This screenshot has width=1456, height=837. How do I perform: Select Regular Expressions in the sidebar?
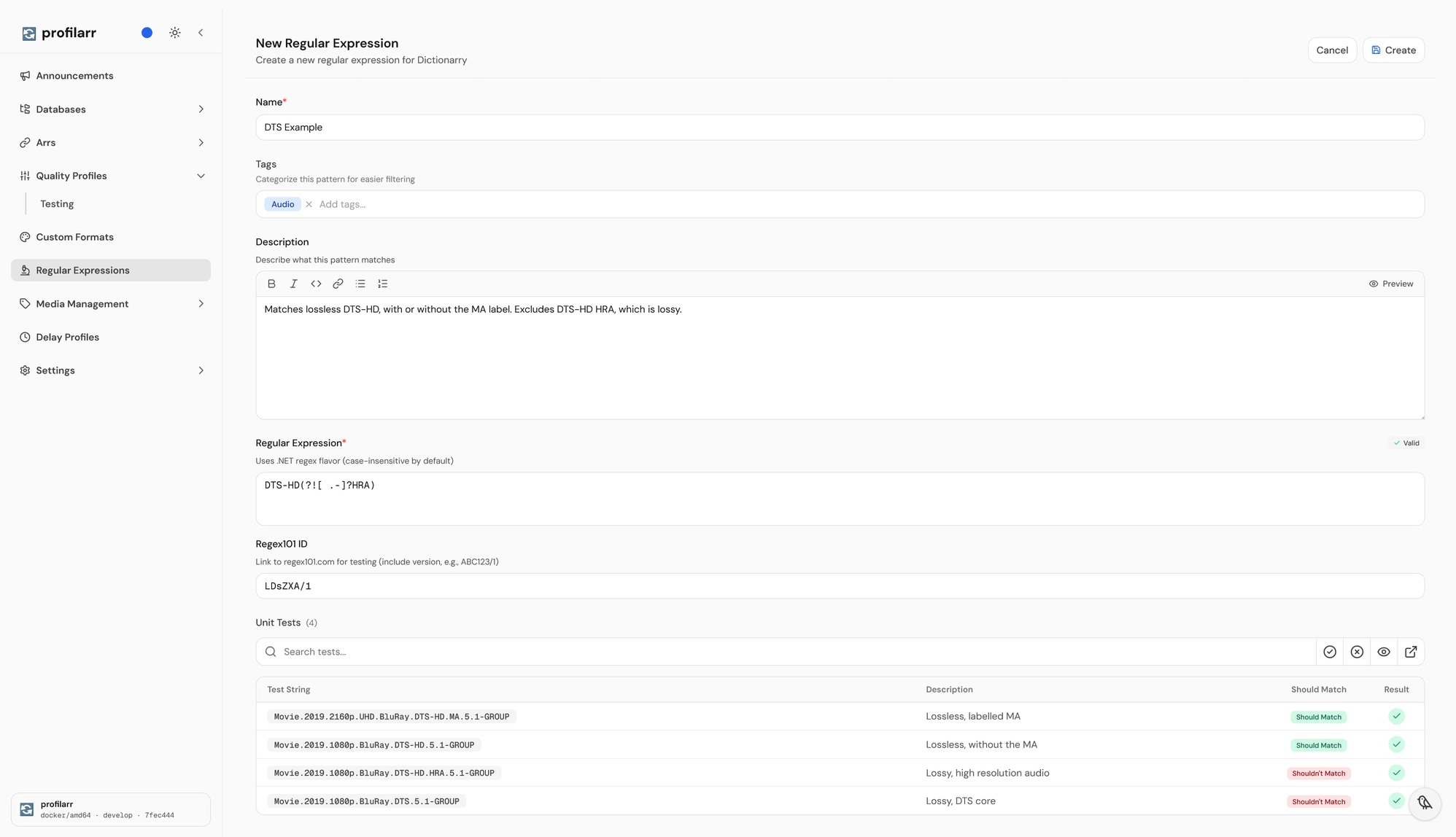click(x=111, y=270)
